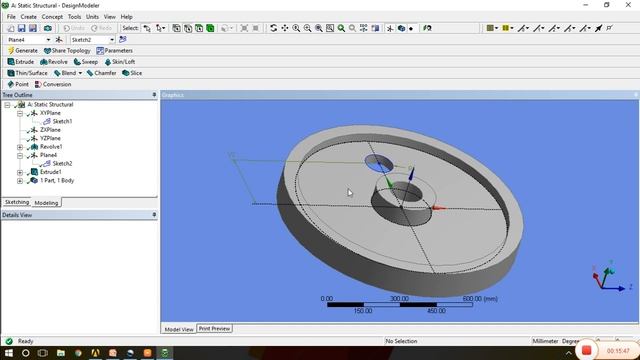Viewport: 640px width, 360px height.
Task: Pin the Details View panel
Action: (154, 215)
